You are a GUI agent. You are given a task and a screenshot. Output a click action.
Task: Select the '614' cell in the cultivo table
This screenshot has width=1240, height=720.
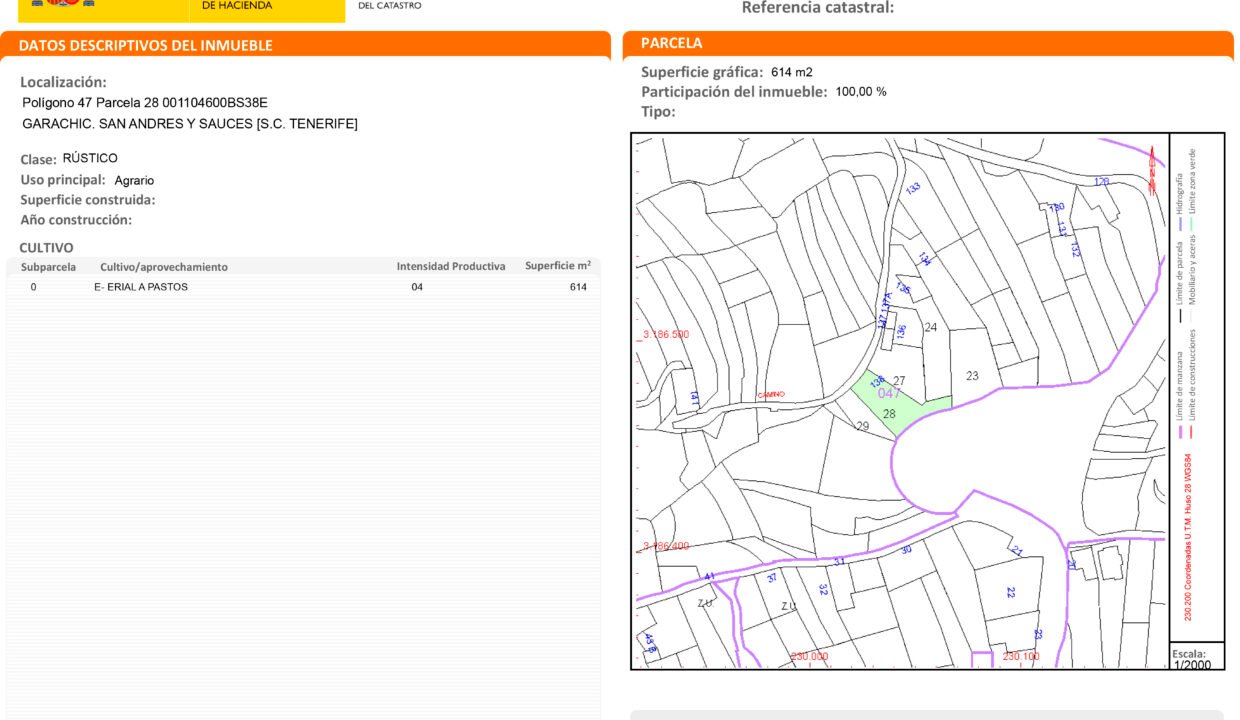pyautogui.click(x=578, y=287)
